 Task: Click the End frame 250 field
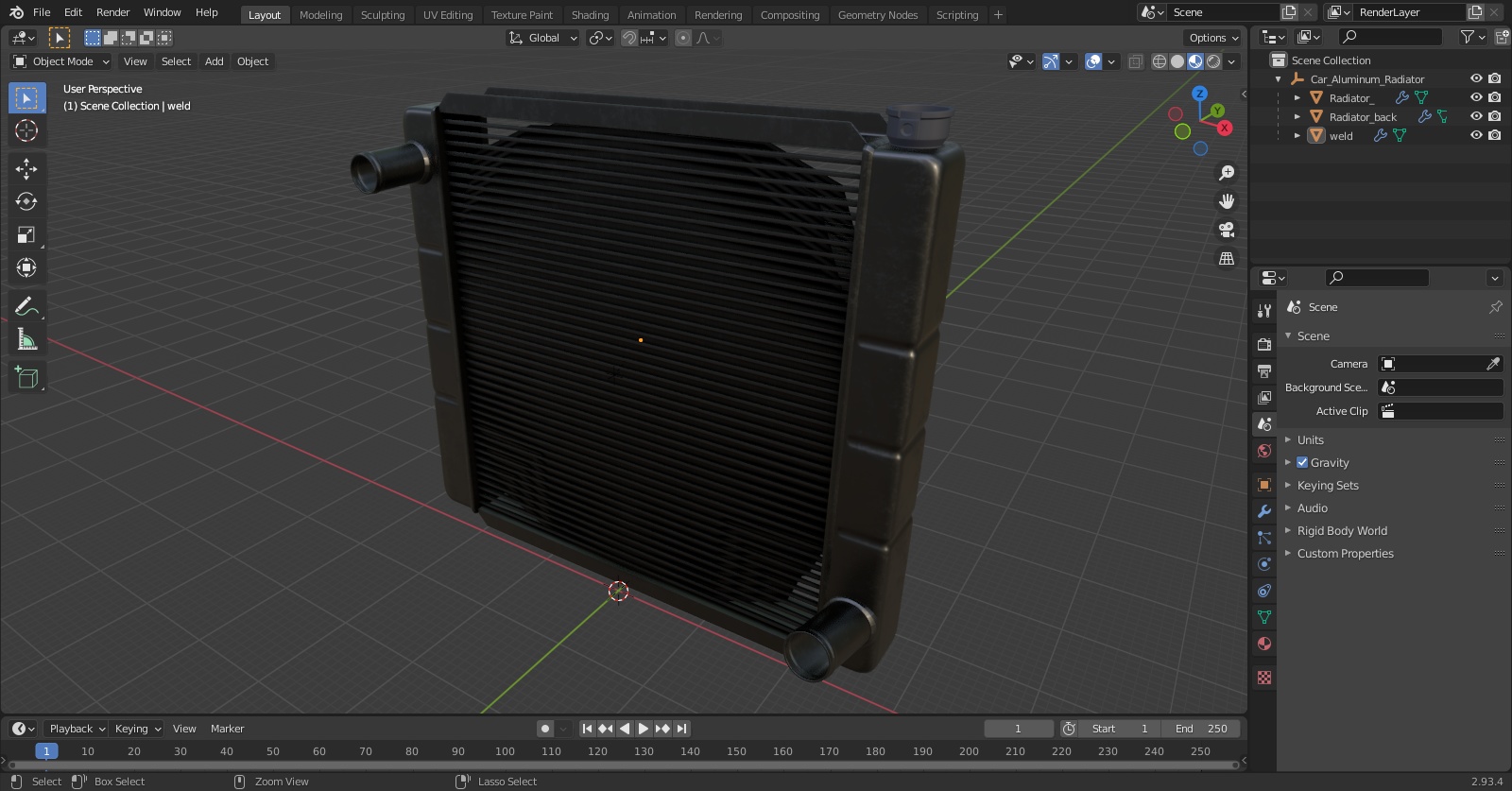pos(1201,729)
